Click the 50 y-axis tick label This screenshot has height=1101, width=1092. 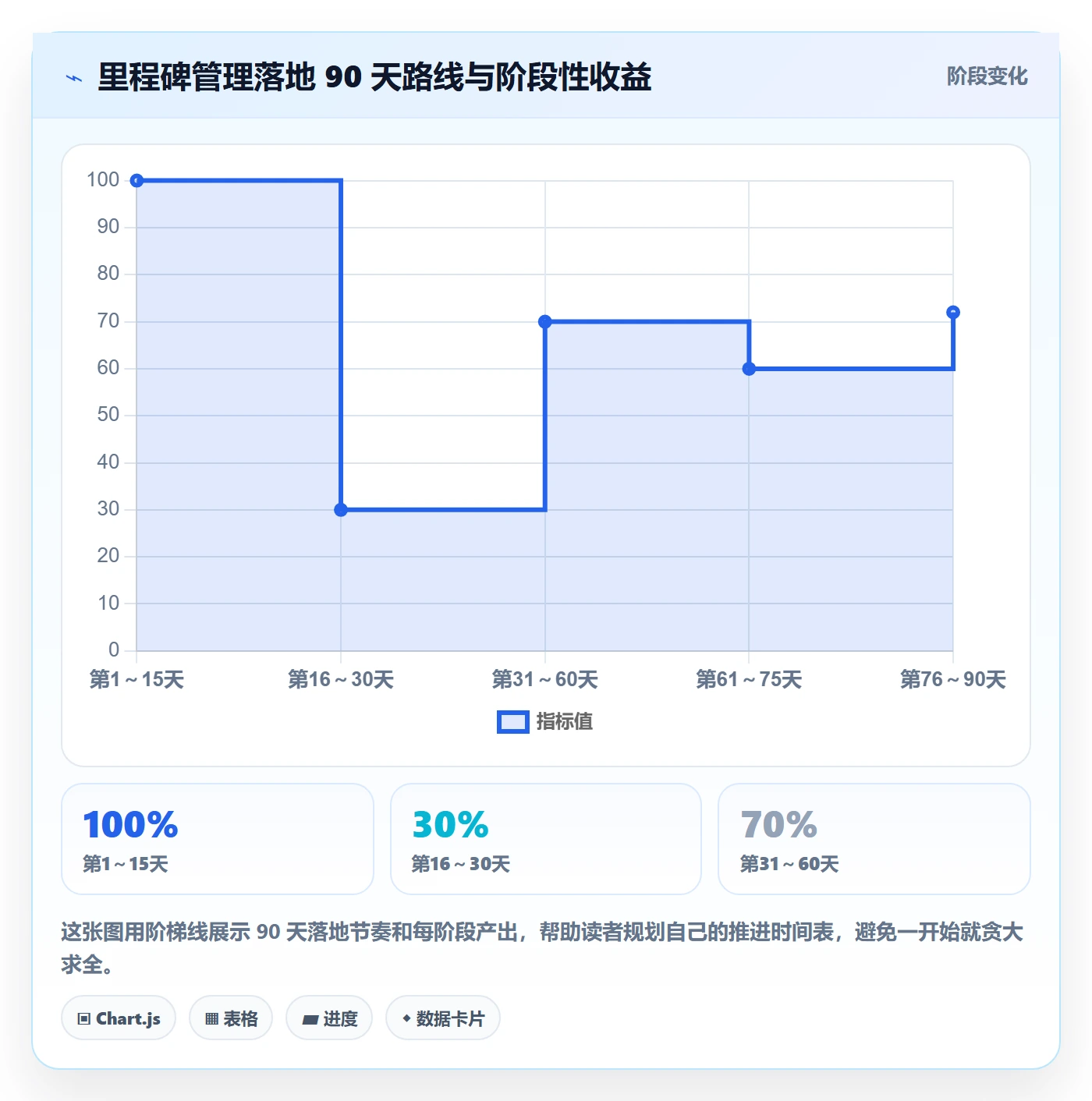click(x=108, y=415)
